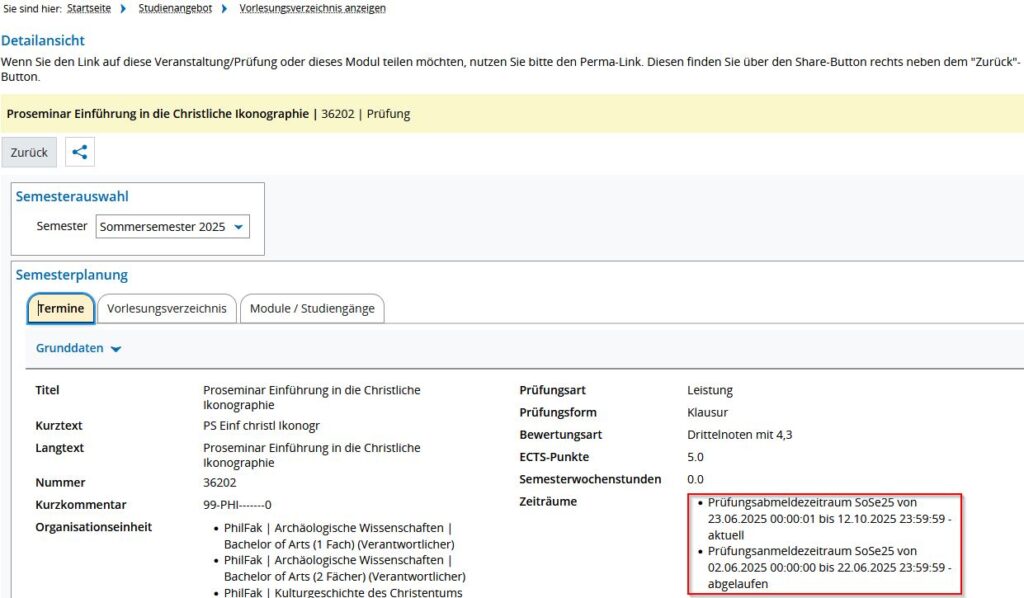Image resolution: width=1024 pixels, height=598 pixels.
Task: Switch to the Vorlesungsverzeichnis tab
Action: [x=167, y=308]
